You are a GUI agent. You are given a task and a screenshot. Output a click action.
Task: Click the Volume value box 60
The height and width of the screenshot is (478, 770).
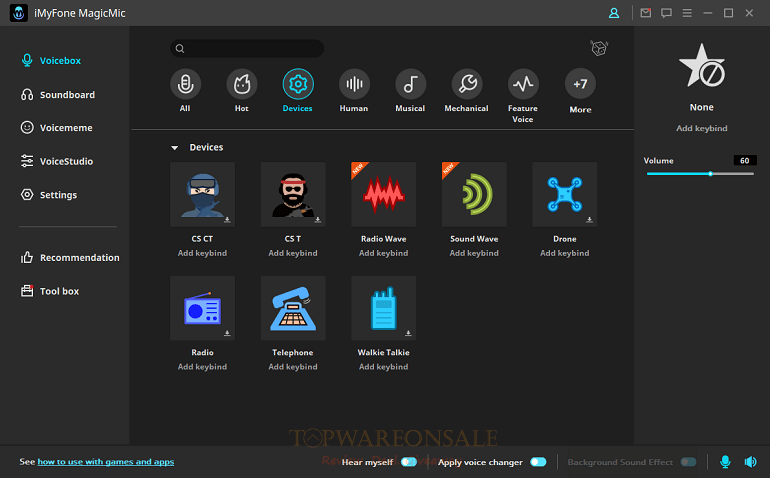coord(744,161)
